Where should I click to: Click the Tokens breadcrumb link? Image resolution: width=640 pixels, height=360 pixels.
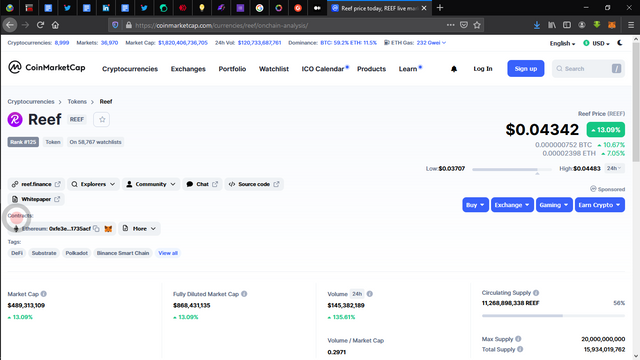[x=77, y=102]
